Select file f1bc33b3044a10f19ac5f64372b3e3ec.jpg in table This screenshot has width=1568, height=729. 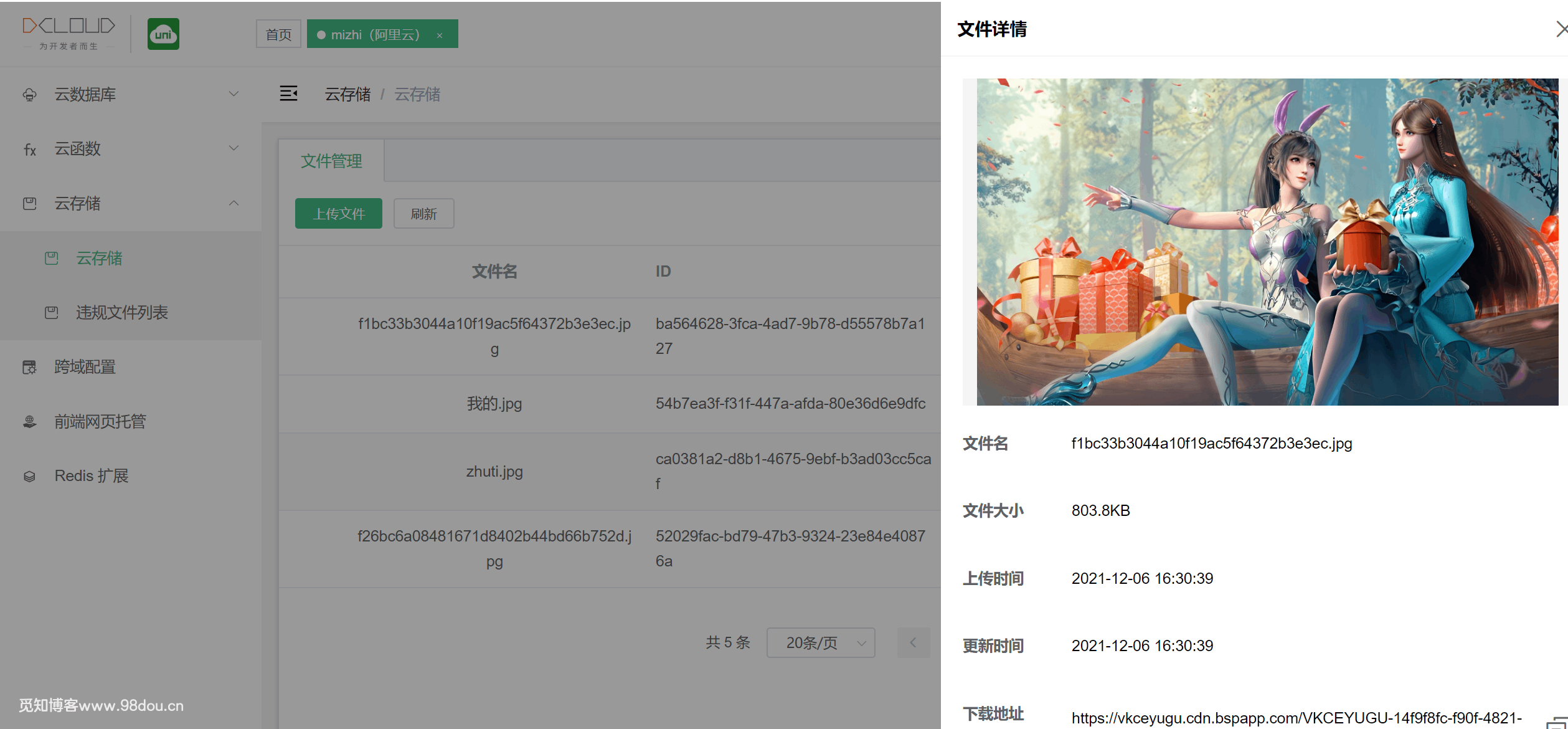[x=494, y=336]
